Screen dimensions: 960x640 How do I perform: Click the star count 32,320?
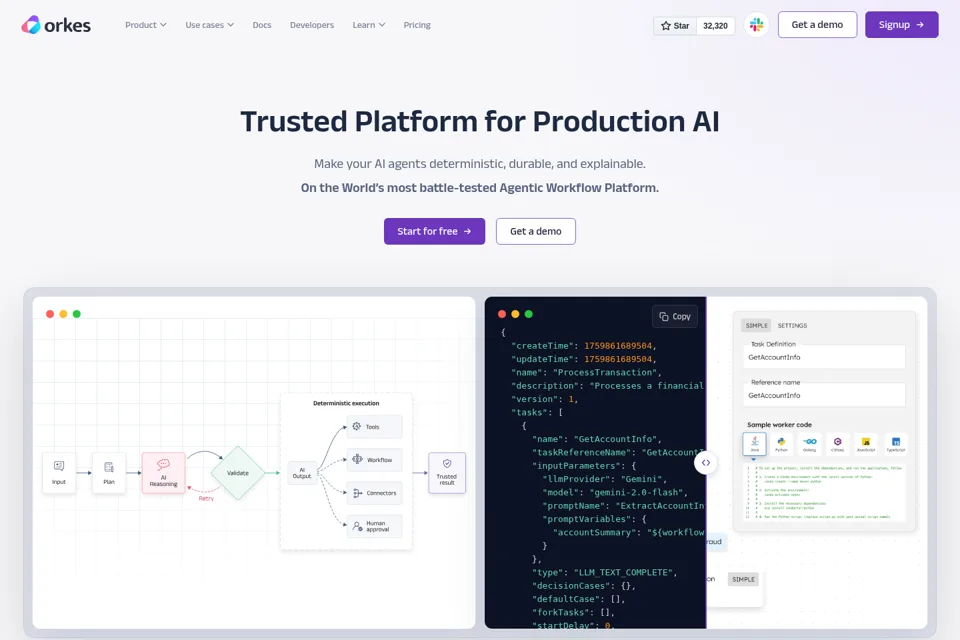(x=715, y=26)
